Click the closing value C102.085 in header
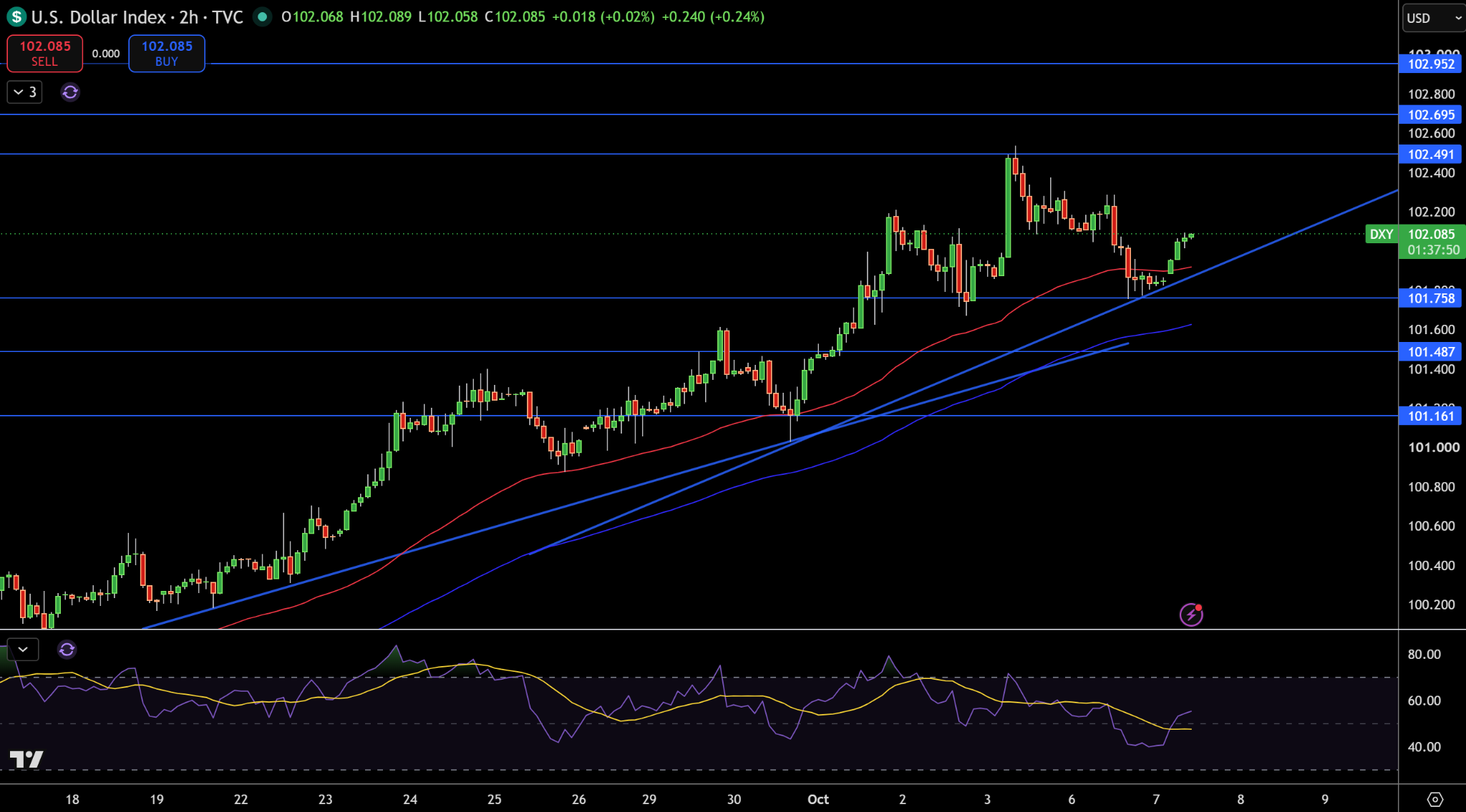The image size is (1466, 812). (515, 16)
